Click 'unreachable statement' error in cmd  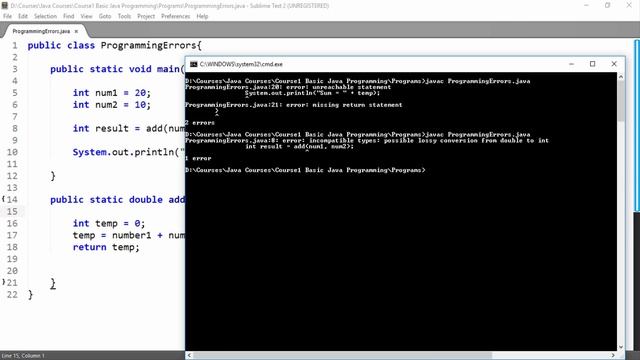click(x=351, y=87)
